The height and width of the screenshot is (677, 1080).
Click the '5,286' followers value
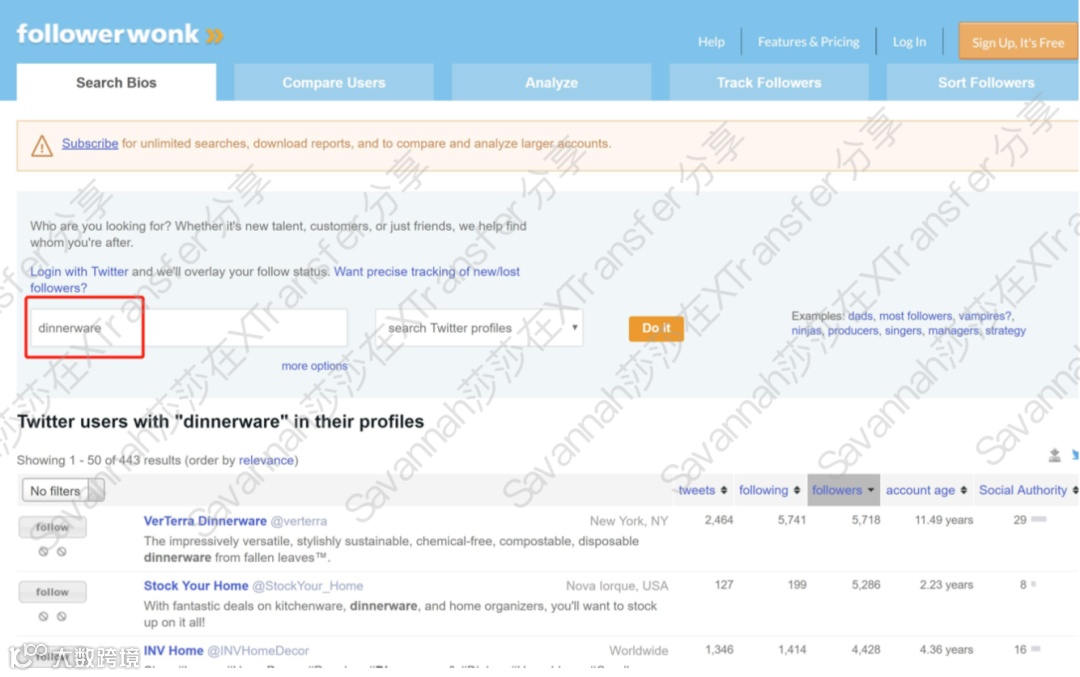pyautogui.click(x=866, y=585)
